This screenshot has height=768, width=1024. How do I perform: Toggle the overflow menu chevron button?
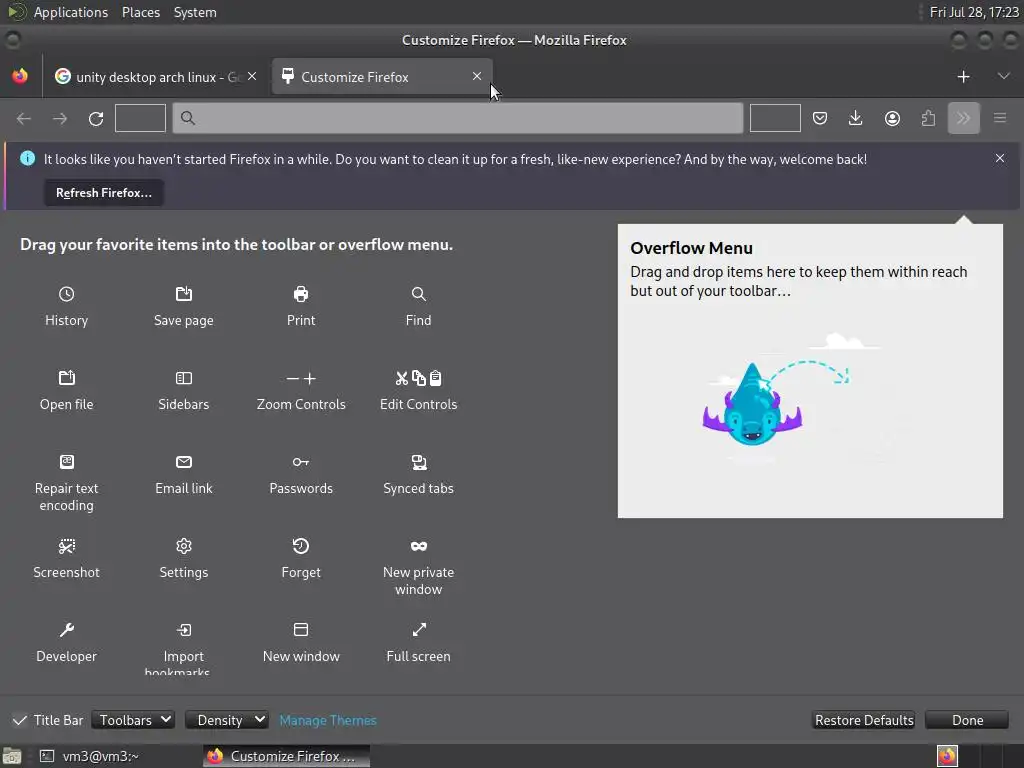tap(964, 118)
